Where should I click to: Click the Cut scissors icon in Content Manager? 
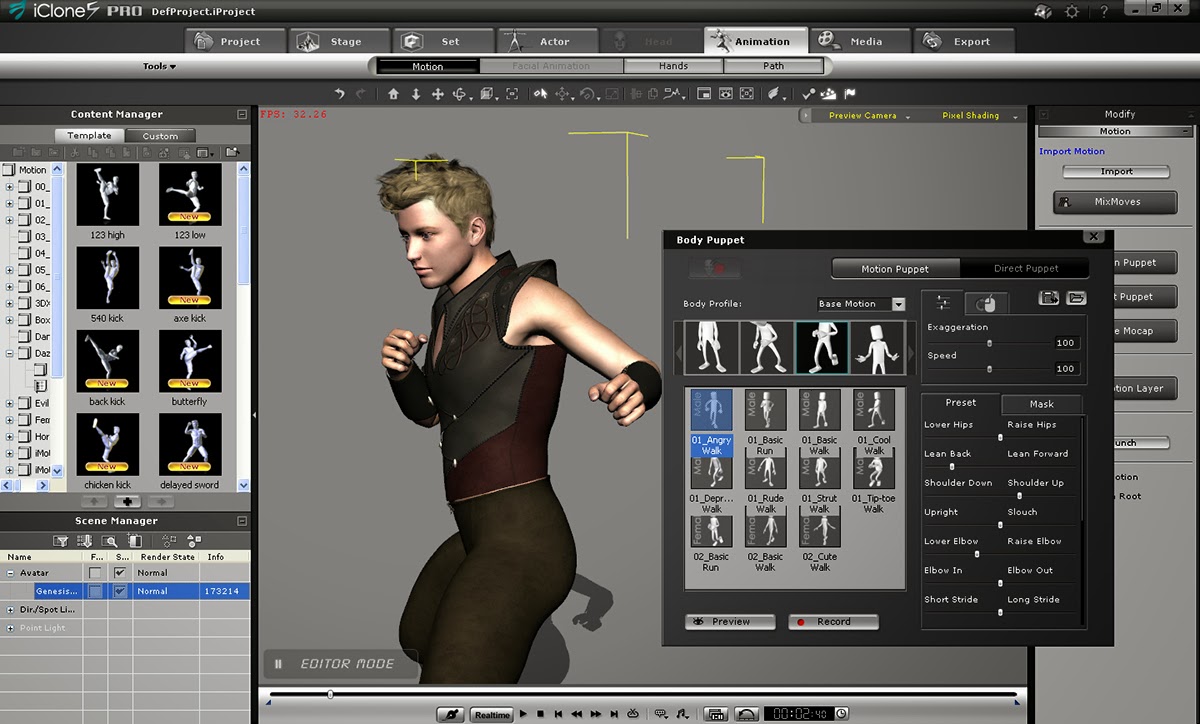point(74,150)
